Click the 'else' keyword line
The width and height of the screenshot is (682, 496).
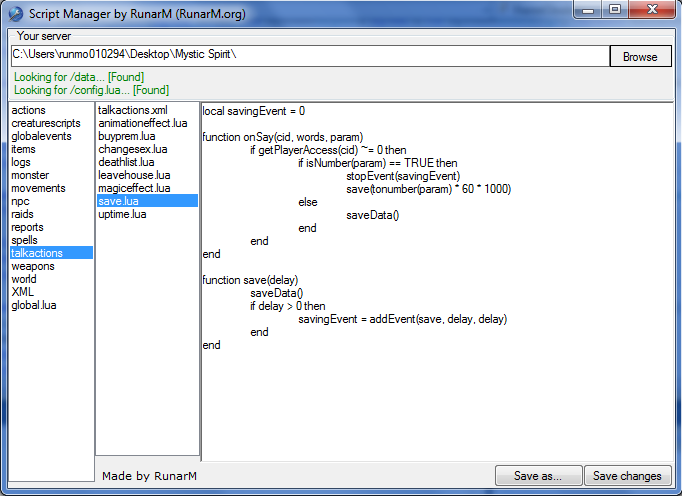click(308, 202)
